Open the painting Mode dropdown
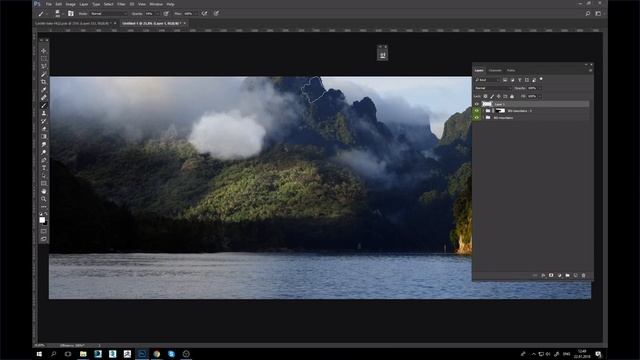This screenshot has width=640, height=360. [109, 13]
